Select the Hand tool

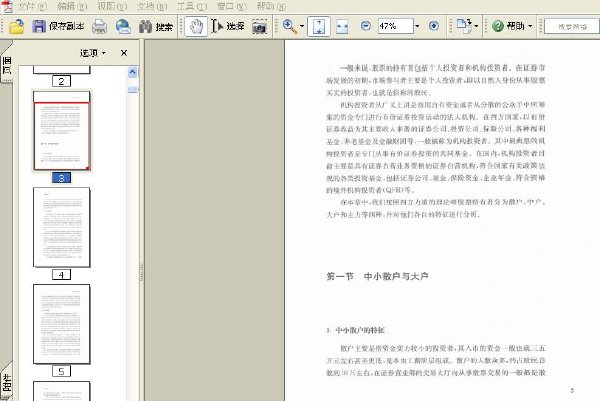pos(196,26)
